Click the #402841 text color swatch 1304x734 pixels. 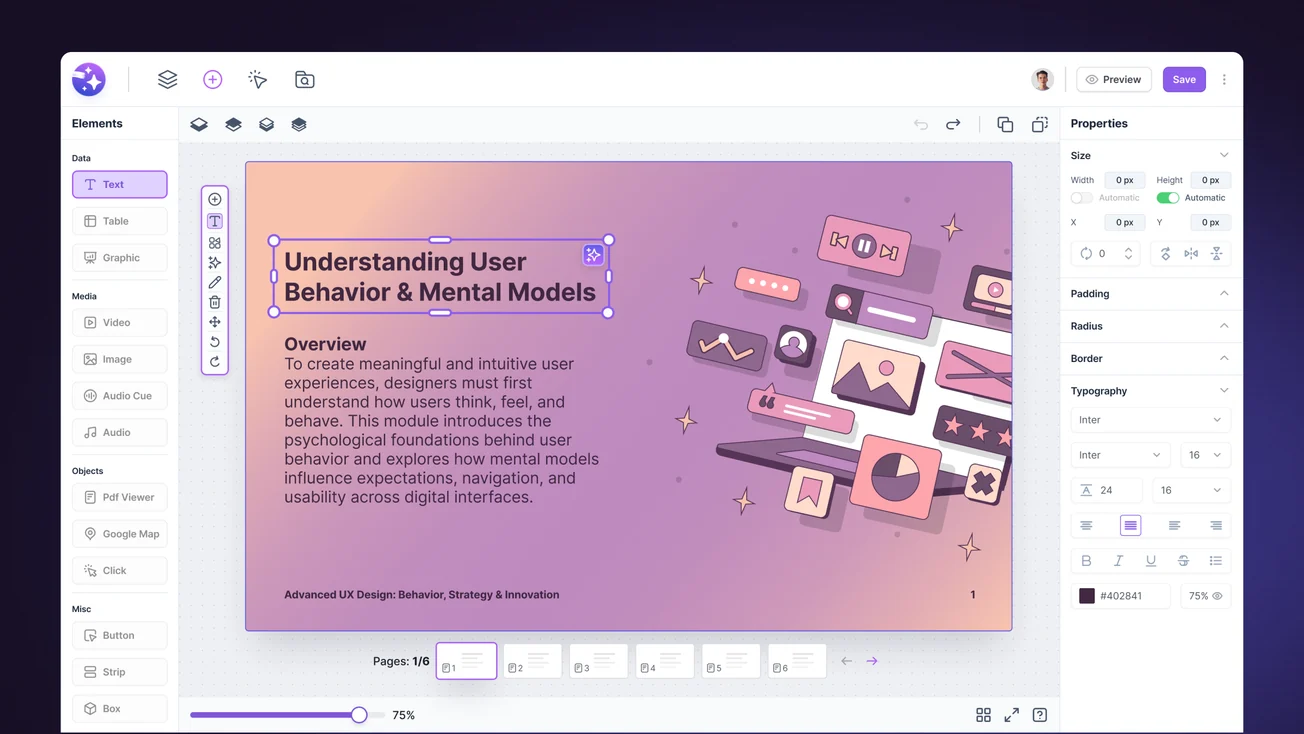(x=1087, y=596)
